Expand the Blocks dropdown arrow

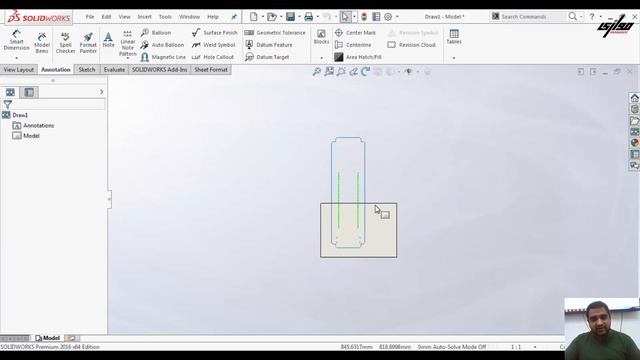tap(321, 58)
